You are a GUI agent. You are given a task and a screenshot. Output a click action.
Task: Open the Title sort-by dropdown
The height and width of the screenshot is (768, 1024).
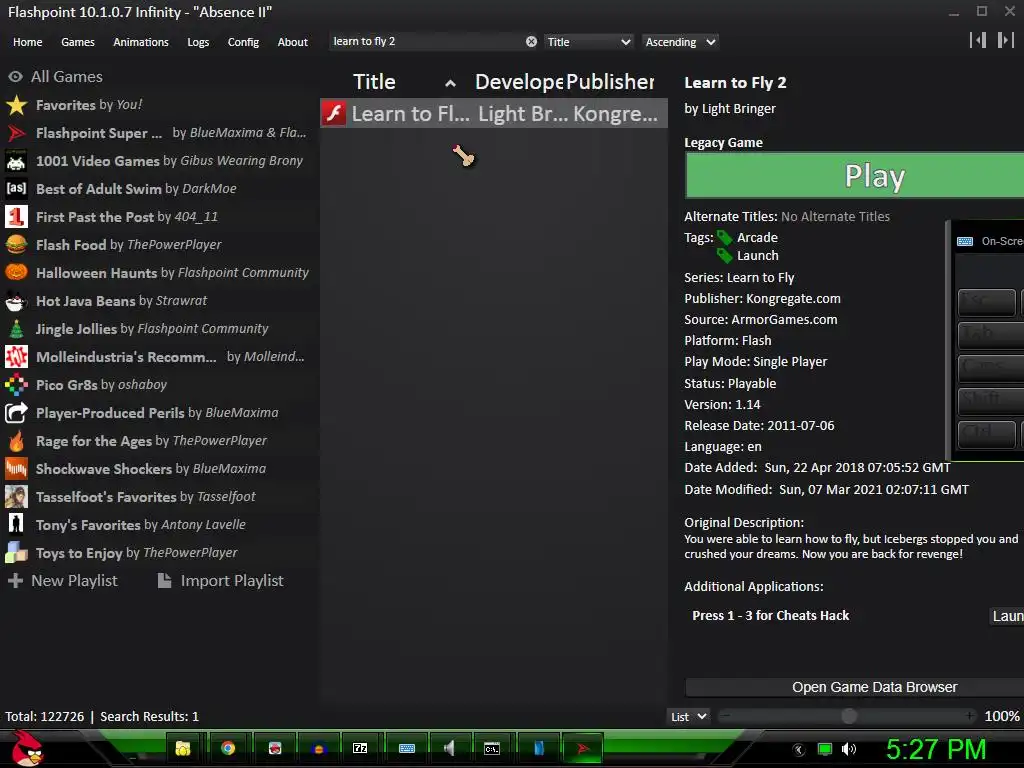coord(588,42)
